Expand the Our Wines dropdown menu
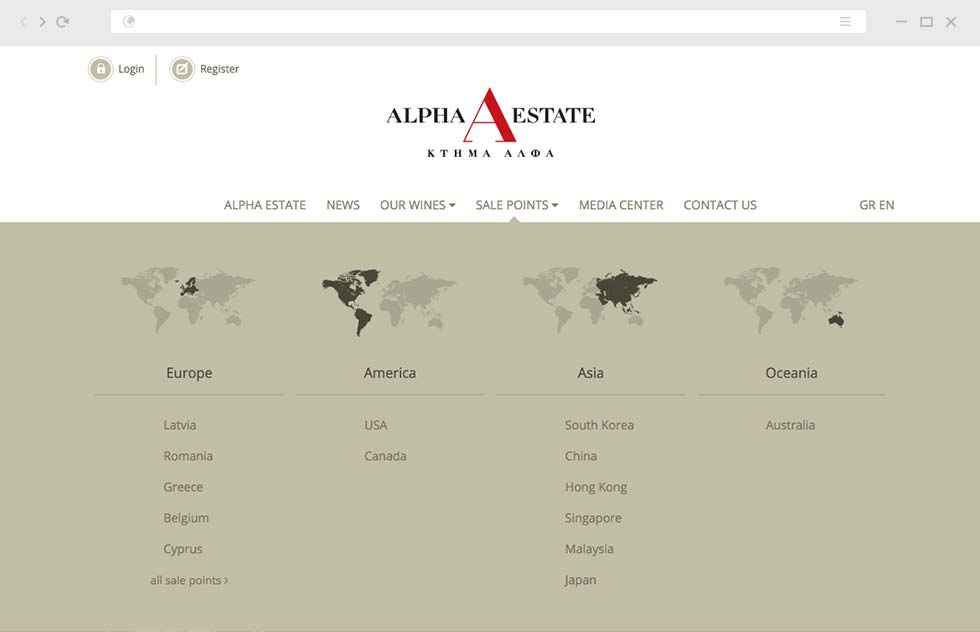This screenshot has height=632, width=980. click(x=418, y=205)
